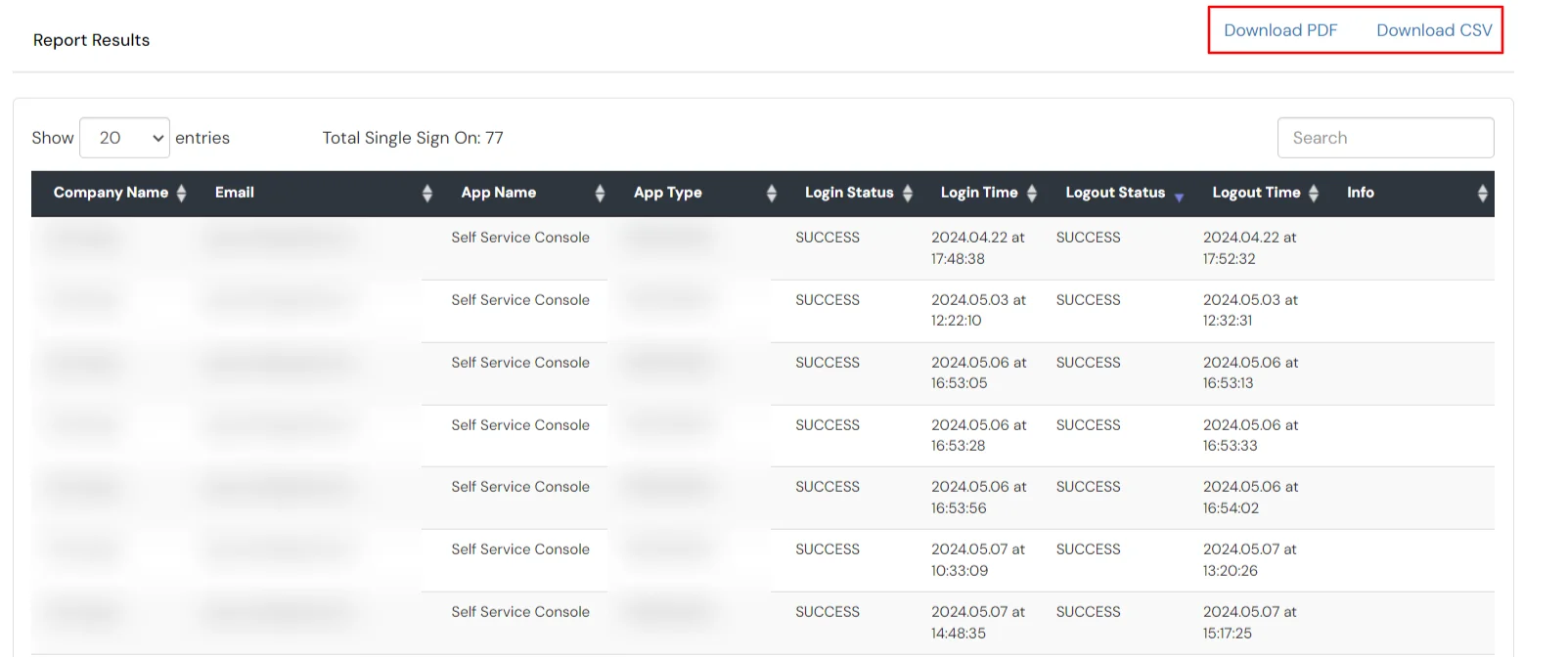Screen dimensions: 1568x657
Task: Sort using Logout Time column arrows
Action: pyautogui.click(x=1314, y=194)
